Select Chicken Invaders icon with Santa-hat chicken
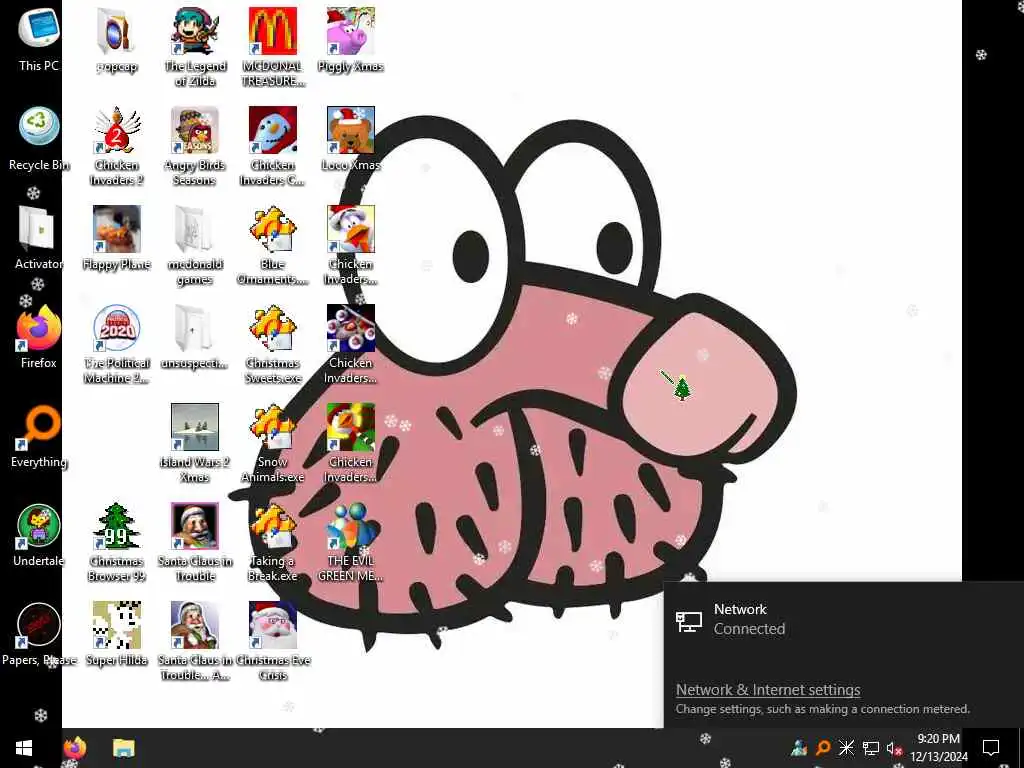The width and height of the screenshot is (1024, 768). pyautogui.click(x=351, y=229)
